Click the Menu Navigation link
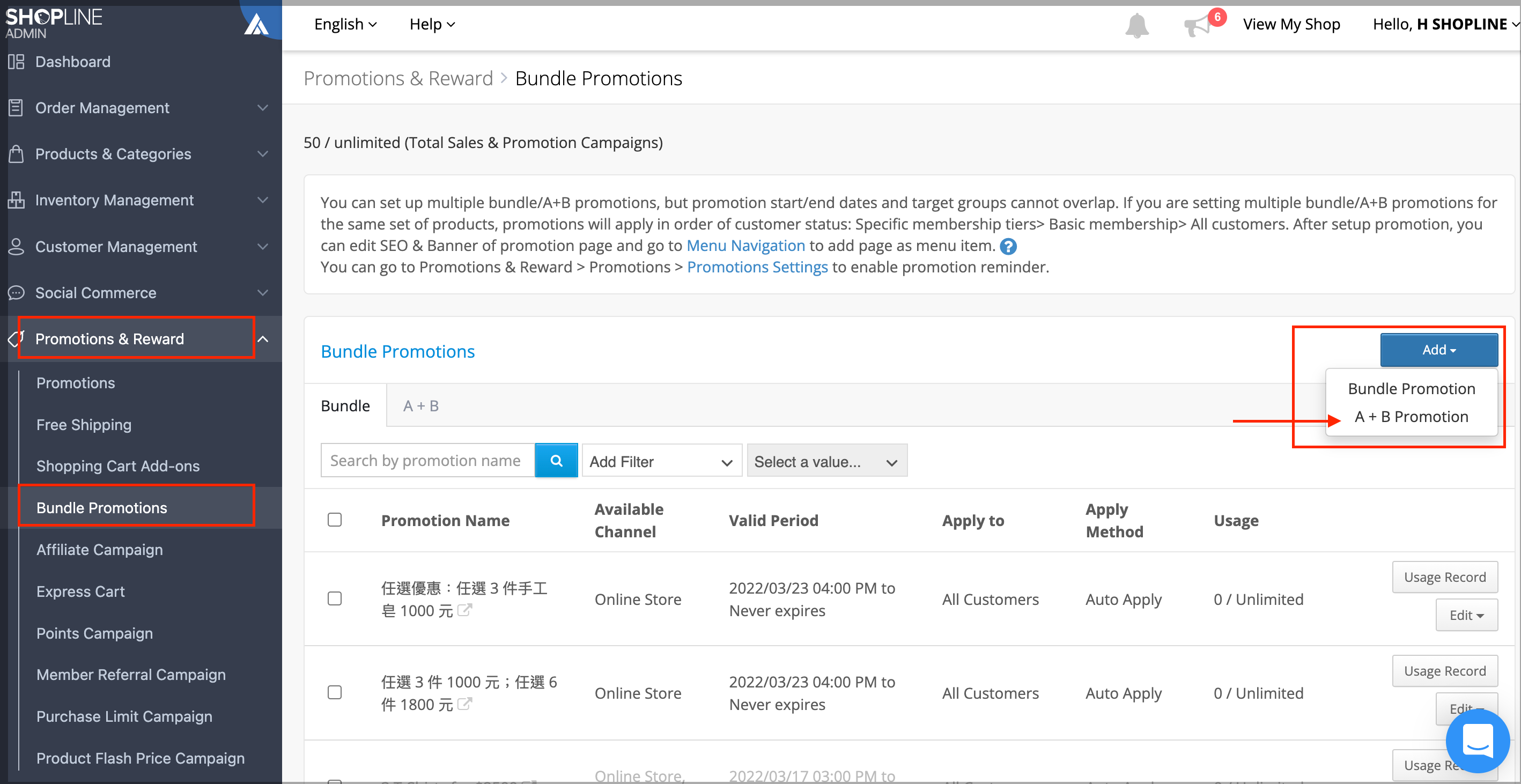1521x784 pixels. [x=745, y=246]
